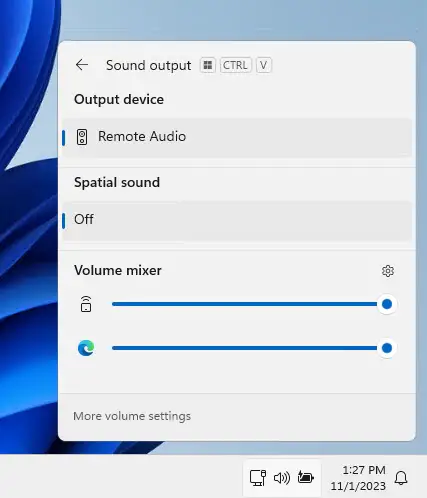The image size is (427, 498).
Task: Click the Volume mixer heading
Action: coord(118,270)
